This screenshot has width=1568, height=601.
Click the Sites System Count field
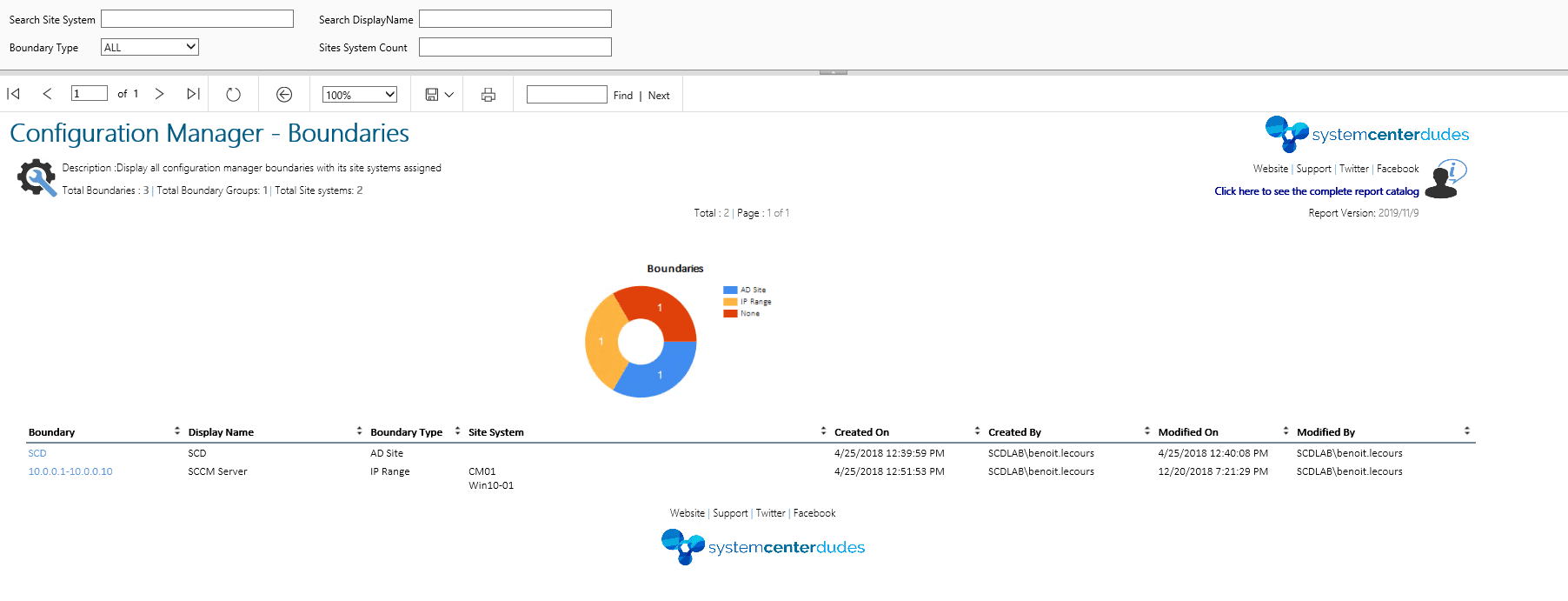515,47
